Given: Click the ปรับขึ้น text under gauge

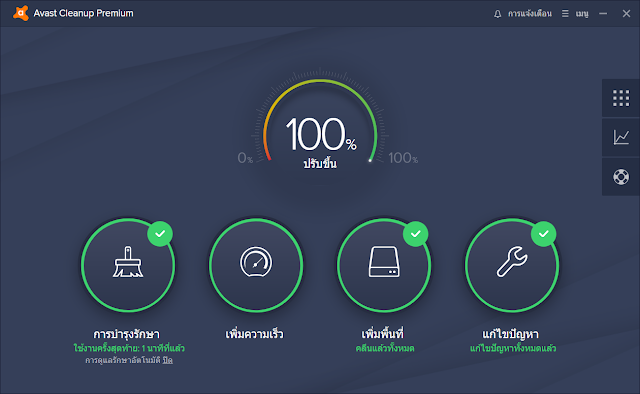Looking at the screenshot, I should click(x=320, y=164).
